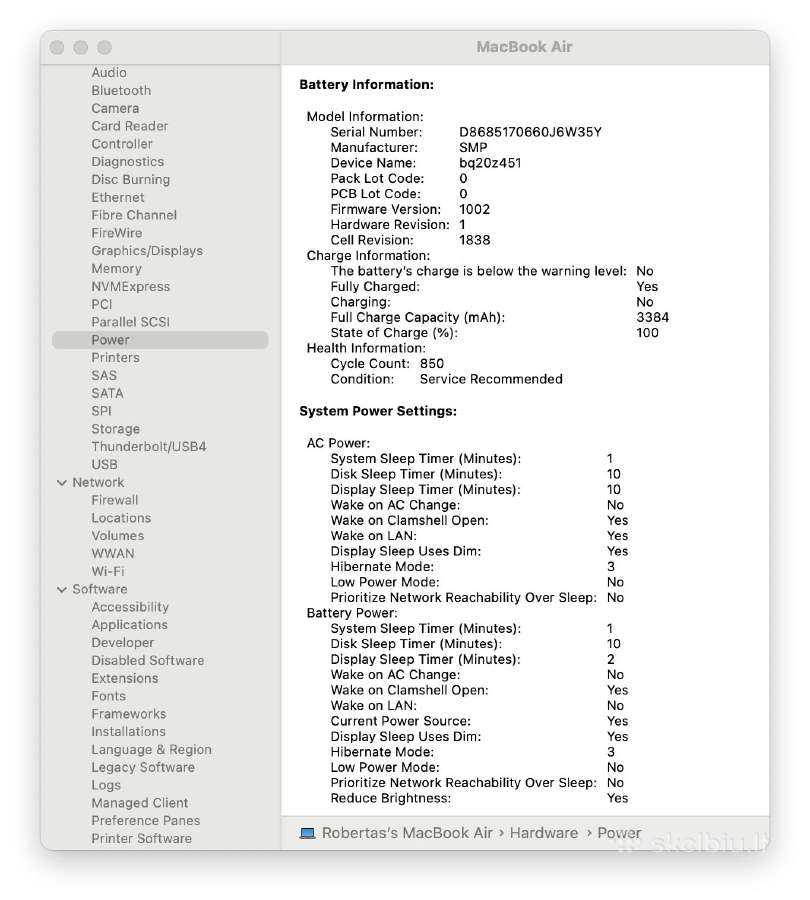Open the Controller entry
Viewport: 810px width, 900px height.
coord(122,144)
